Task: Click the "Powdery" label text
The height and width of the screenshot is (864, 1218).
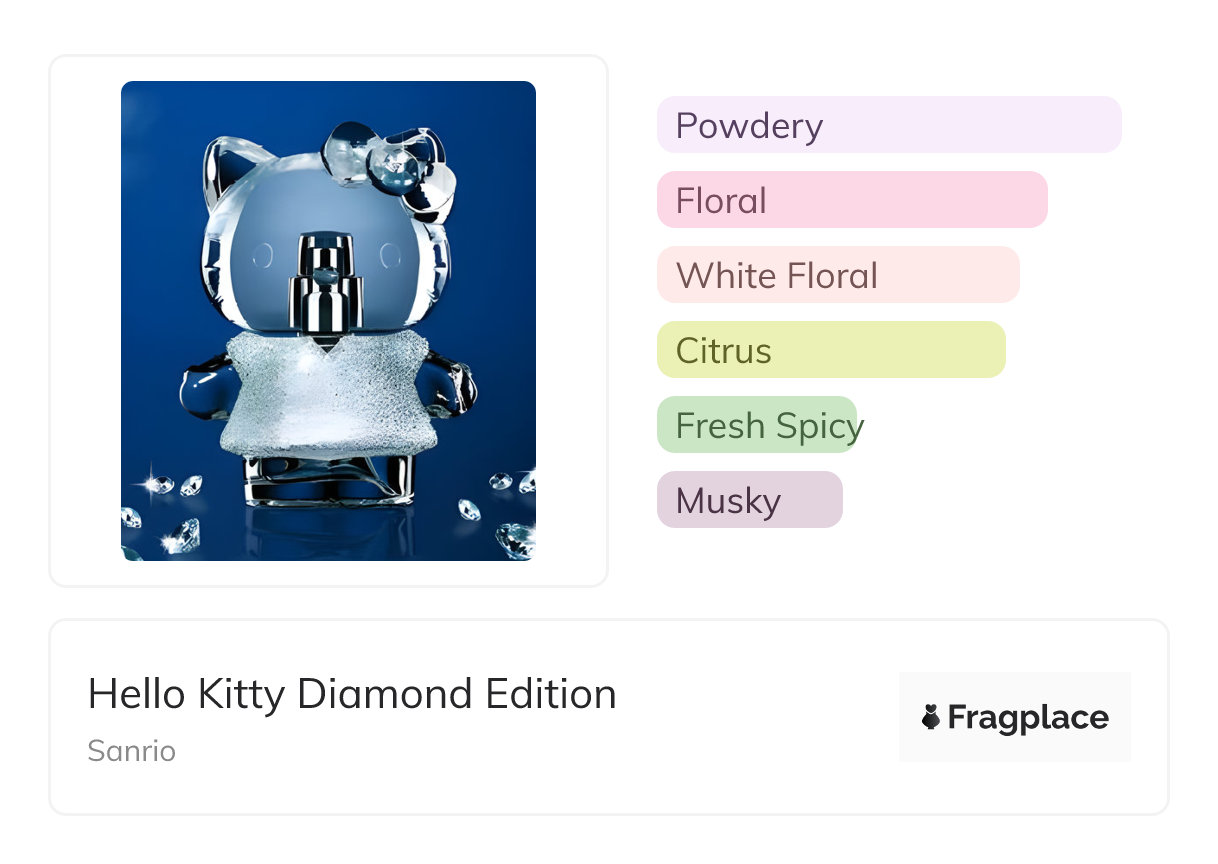Action: pos(749,126)
